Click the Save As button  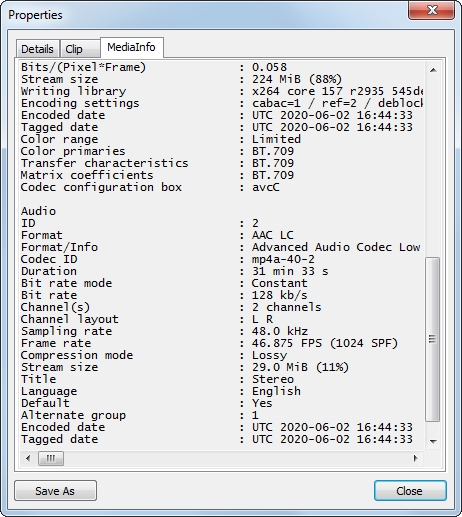[x=55, y=490]
